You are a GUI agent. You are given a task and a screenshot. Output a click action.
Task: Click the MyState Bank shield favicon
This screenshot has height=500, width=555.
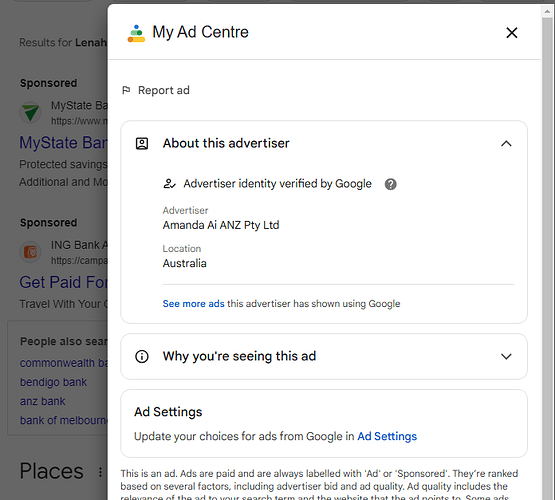click(x=30, y=113)
